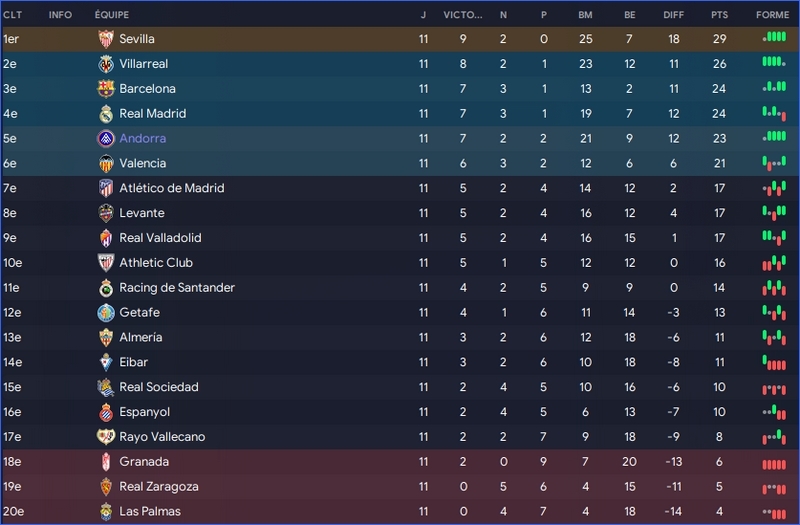Image resolution: width=800 pixels, height=525 pixels.
Task: Click the Sevilla club crest icon
Action: [x=106, y=39]
